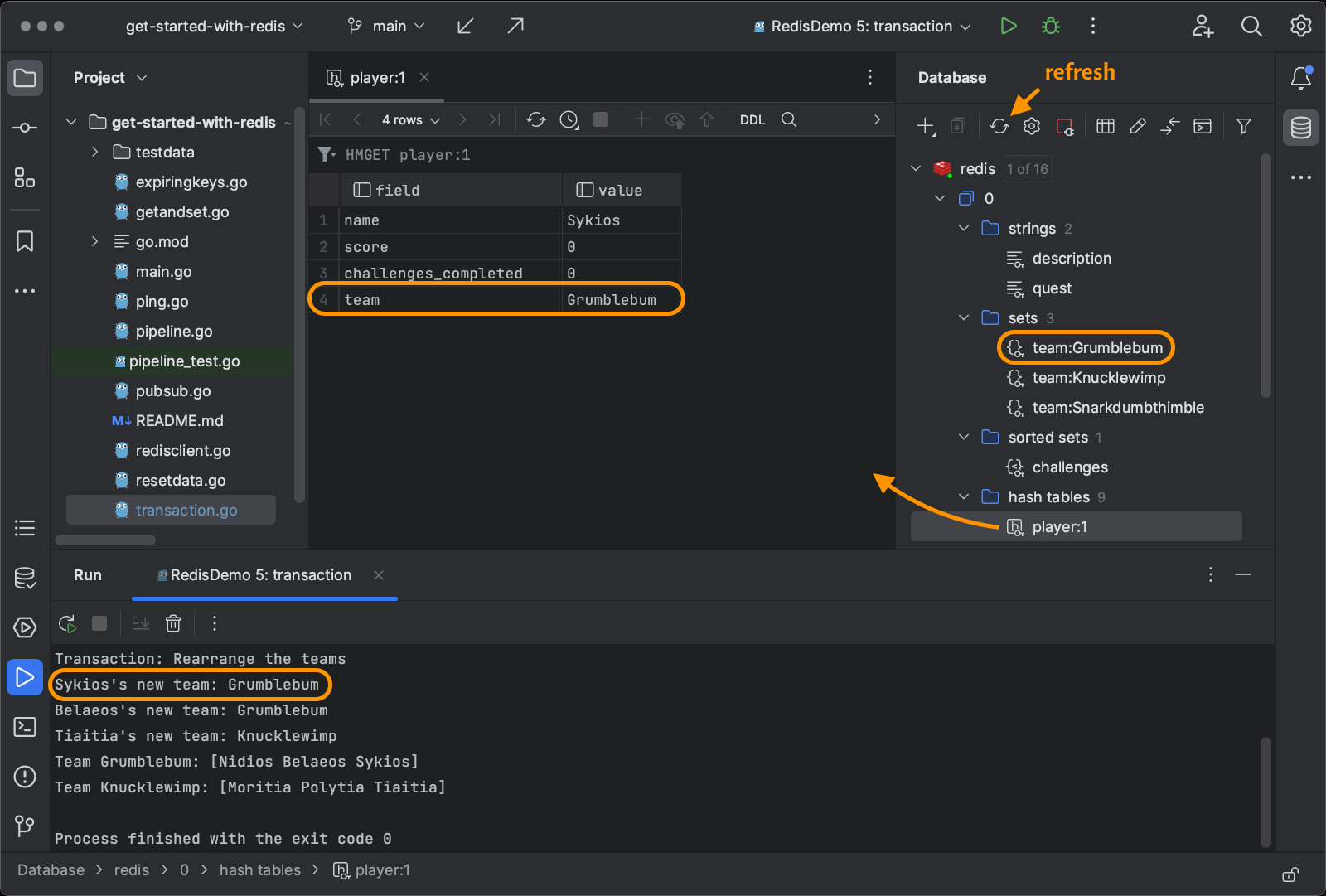This screenshot has width=1326, height=896.
Task: Select team:Grumblebum in the sets folder
Action: [x=1096, y=348]
